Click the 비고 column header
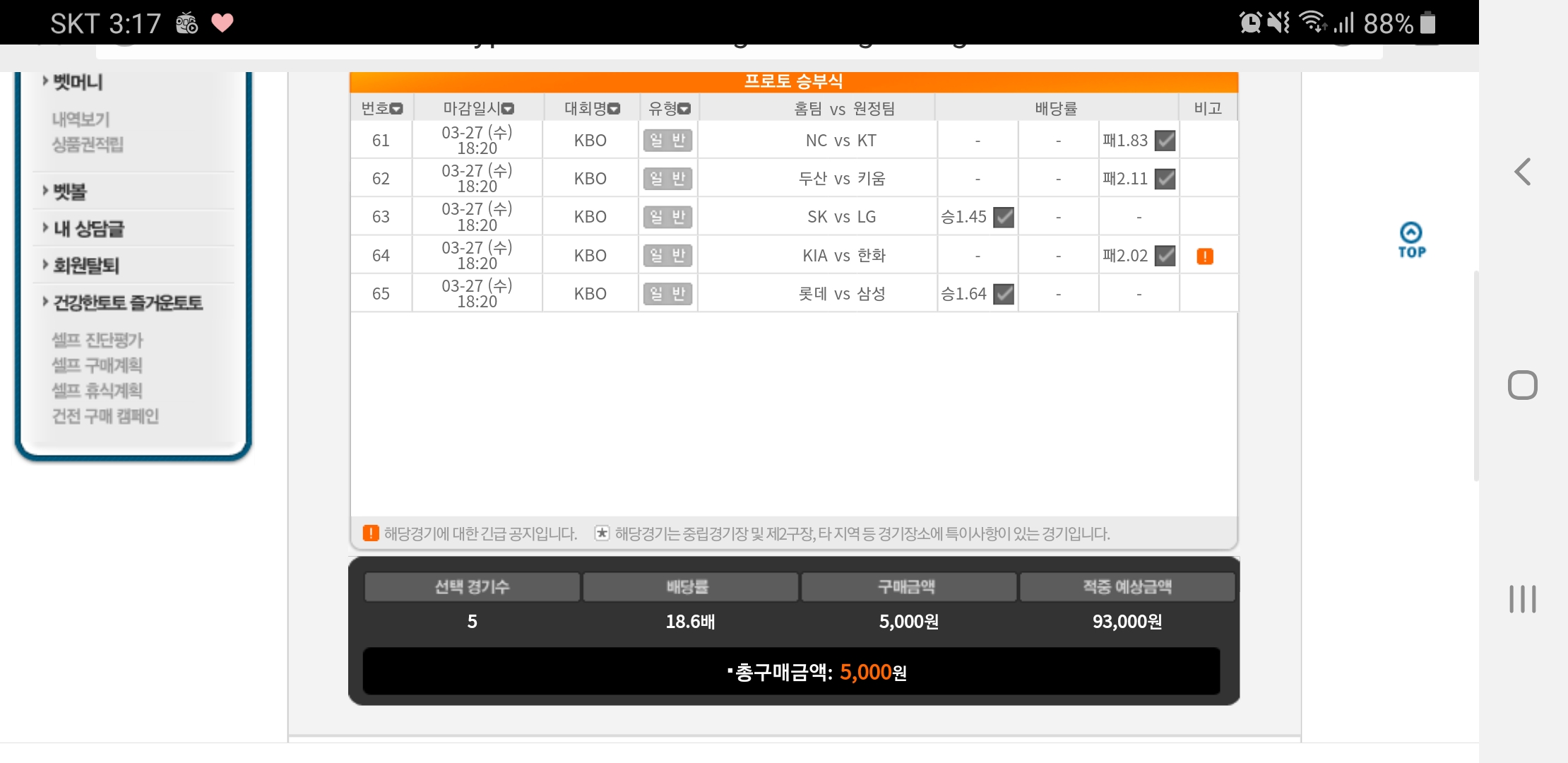 (1208, 108)
